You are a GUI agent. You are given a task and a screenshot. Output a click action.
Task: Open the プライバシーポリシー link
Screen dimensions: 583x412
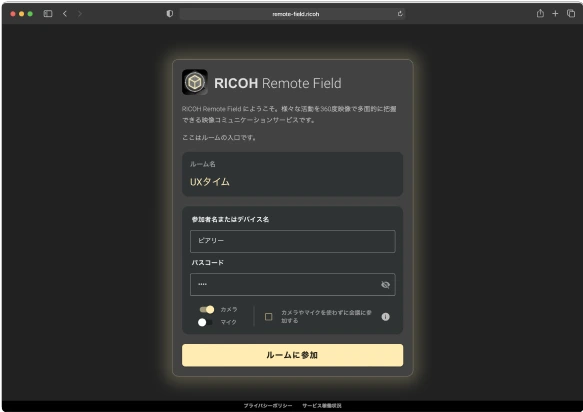pos(268,405)
